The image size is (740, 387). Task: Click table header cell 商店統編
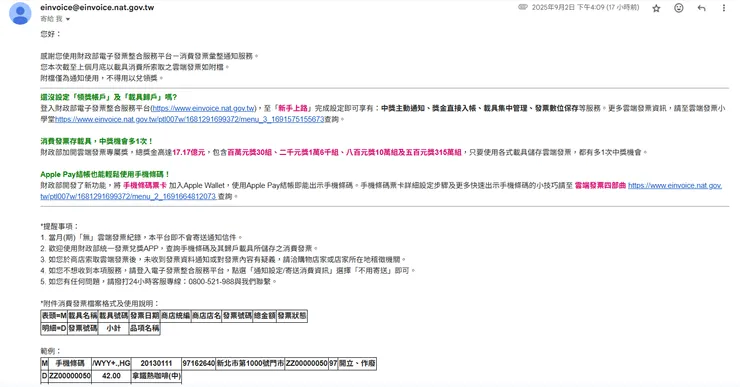pyautogui.click(x=175, y=316)
